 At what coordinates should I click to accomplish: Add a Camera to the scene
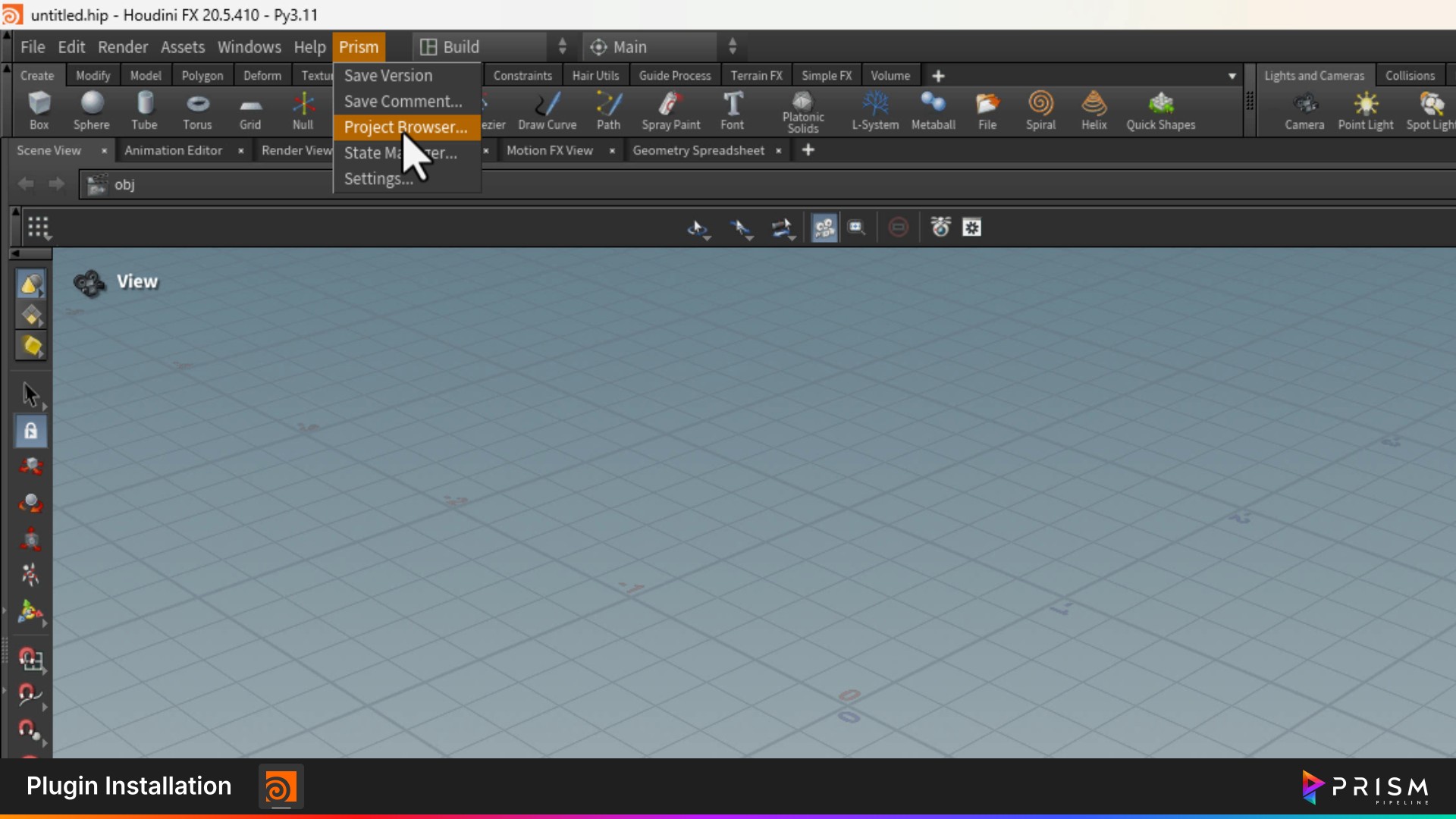click(x=1304, y=111)
